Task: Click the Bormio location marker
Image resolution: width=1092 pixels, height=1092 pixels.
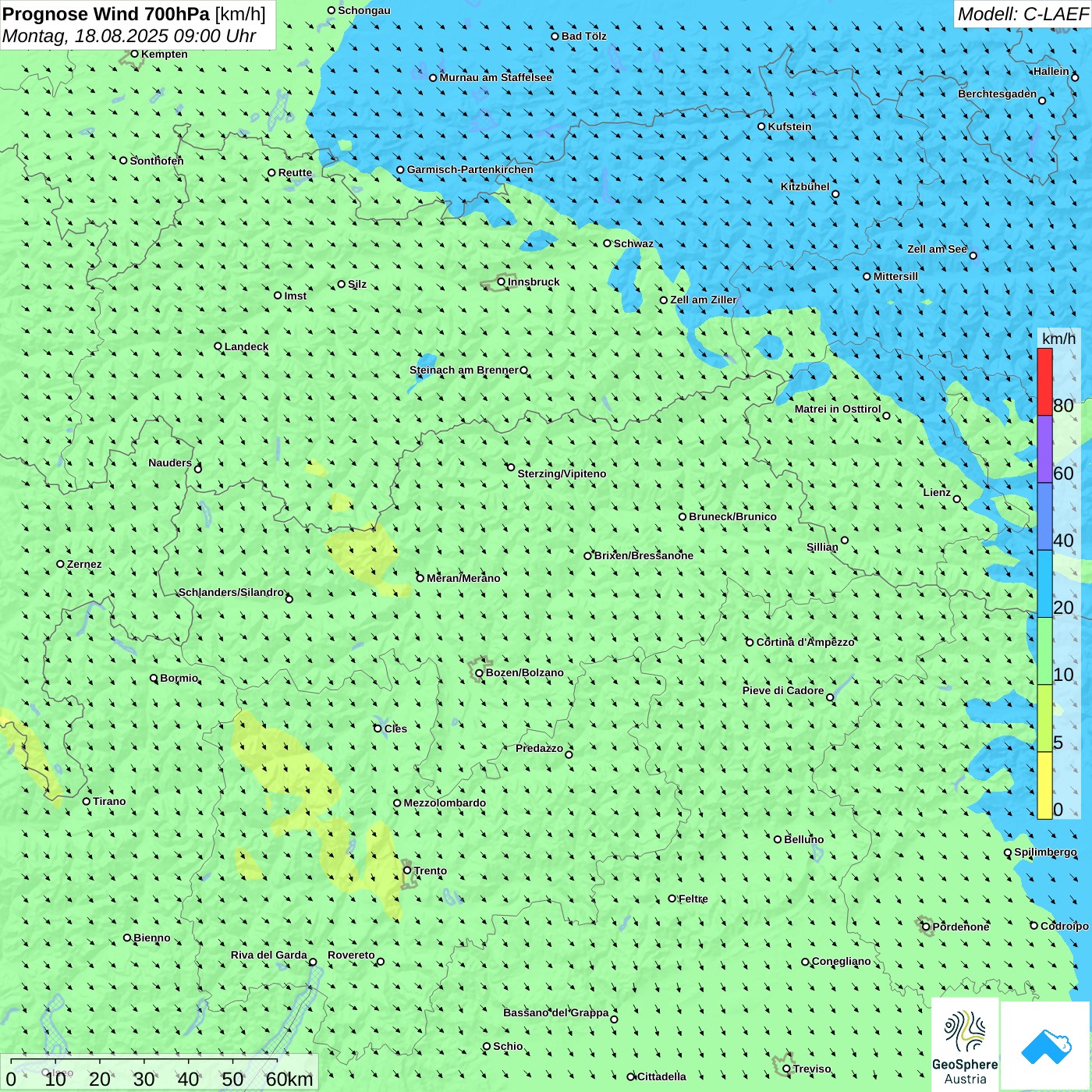Action: pyautogui.click(x=154, y=679)
